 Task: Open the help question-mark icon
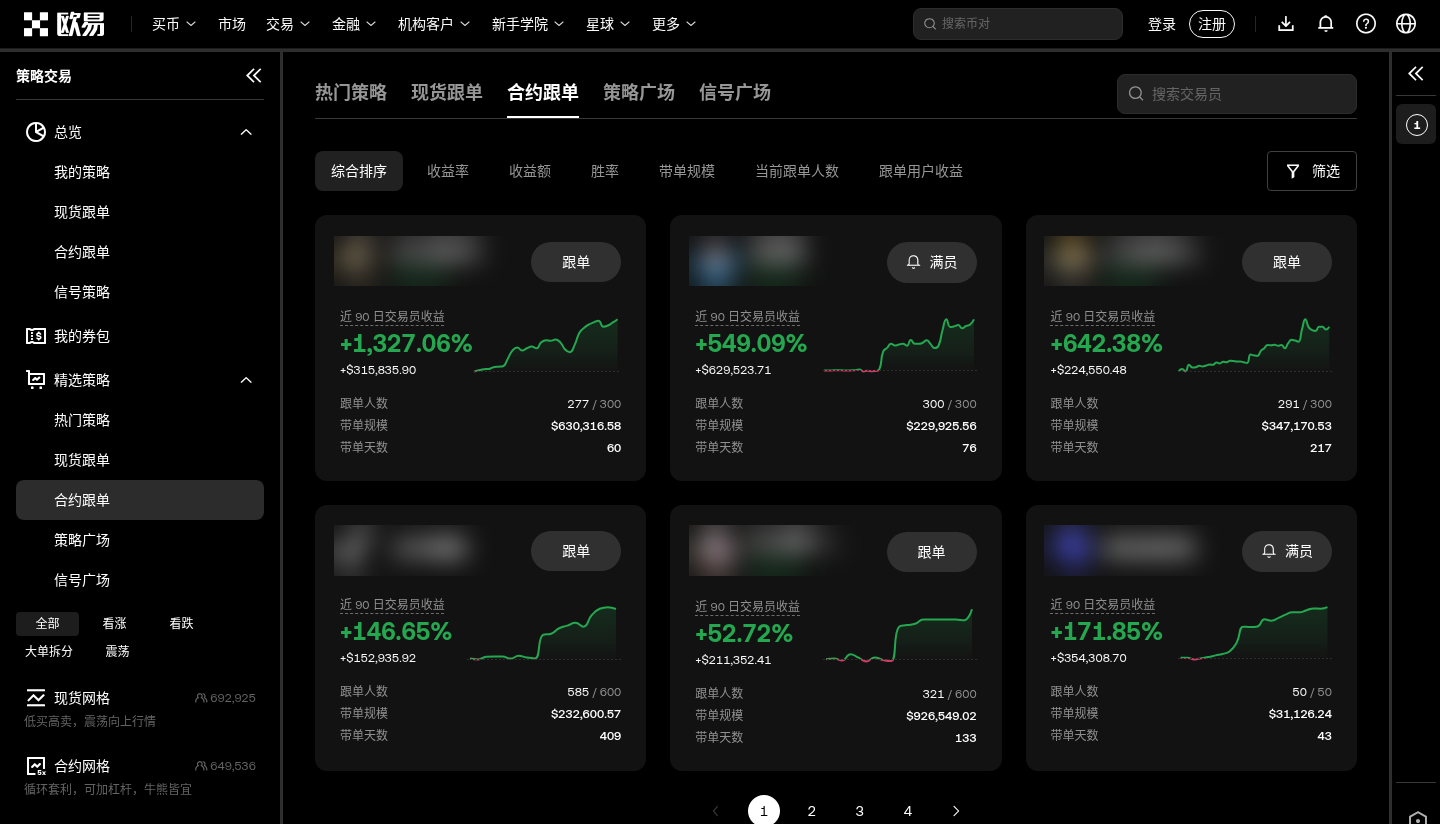click(x=1366, y=24)
